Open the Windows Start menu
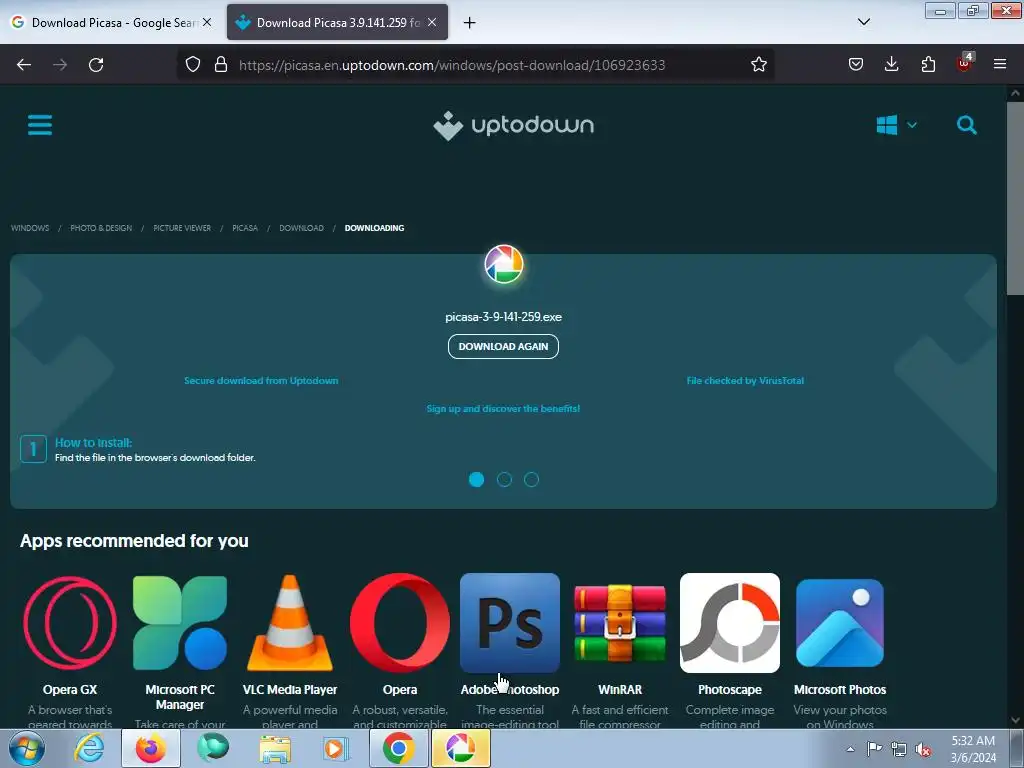This screenshot has height=768, width=1024. (x=27, y=748)
